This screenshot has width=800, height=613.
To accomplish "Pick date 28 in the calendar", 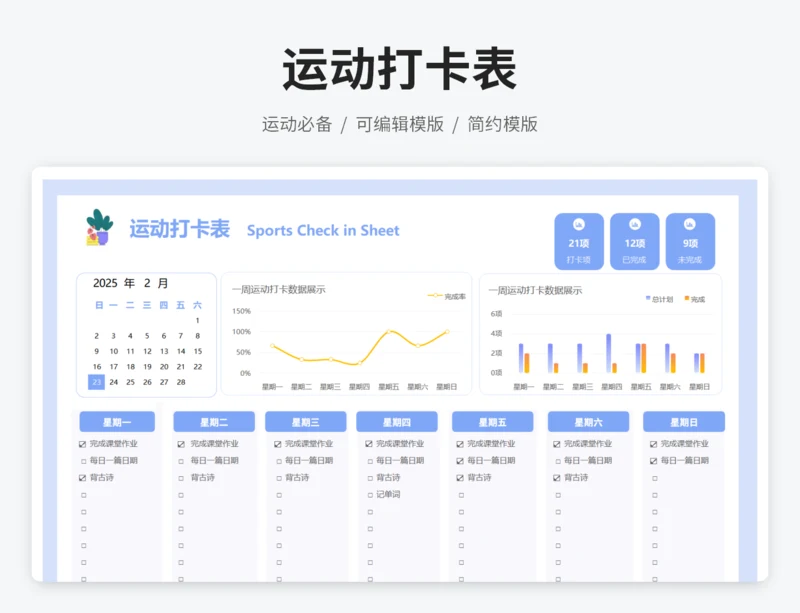I will click(181, 382).
